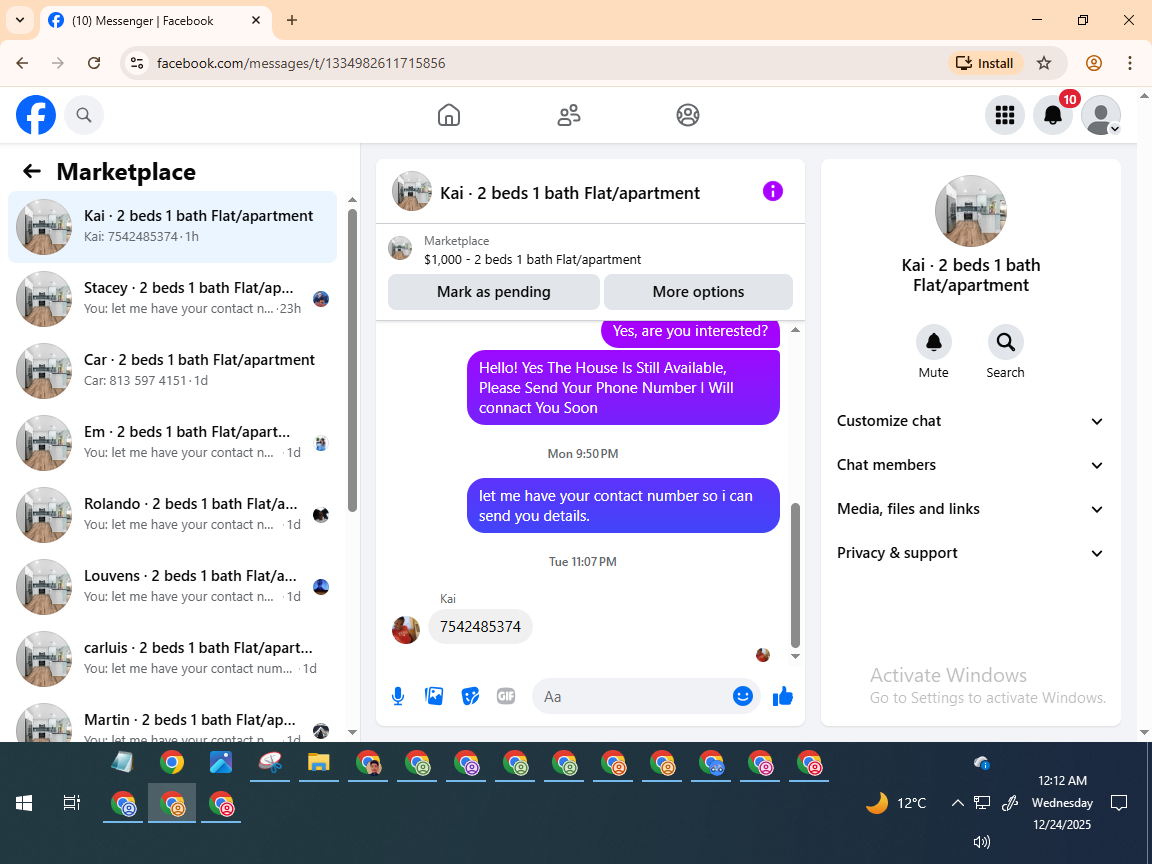Go back using the Marketplace back arrow
1152x864 pixels.
[x=32, y=171]
